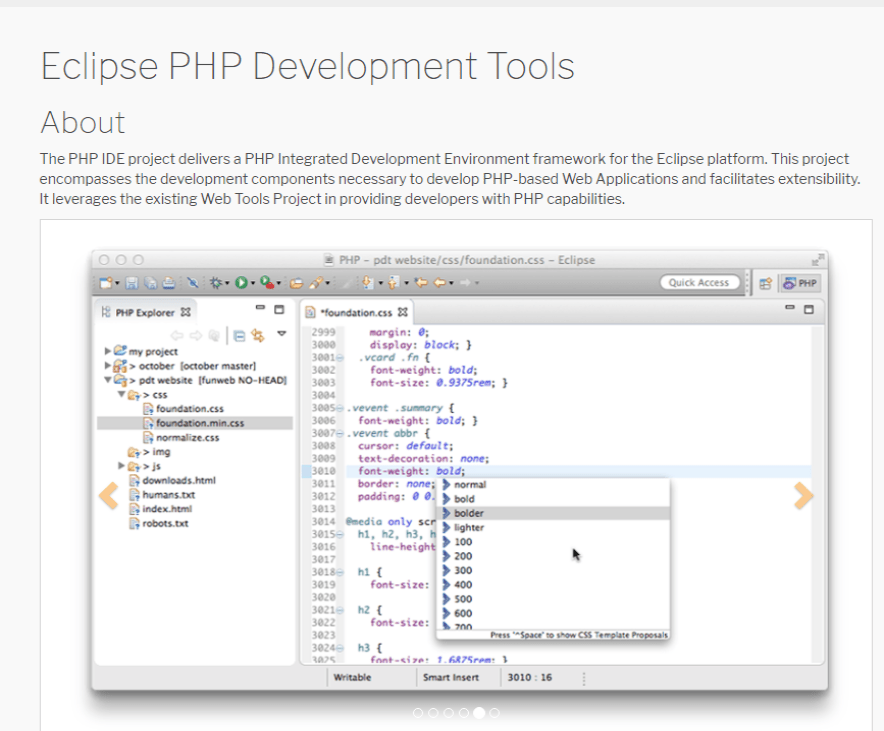Click the Save All toolbar icon
Image resolution: width=884 pixels, height=731 pixels.
pos(151,283)
